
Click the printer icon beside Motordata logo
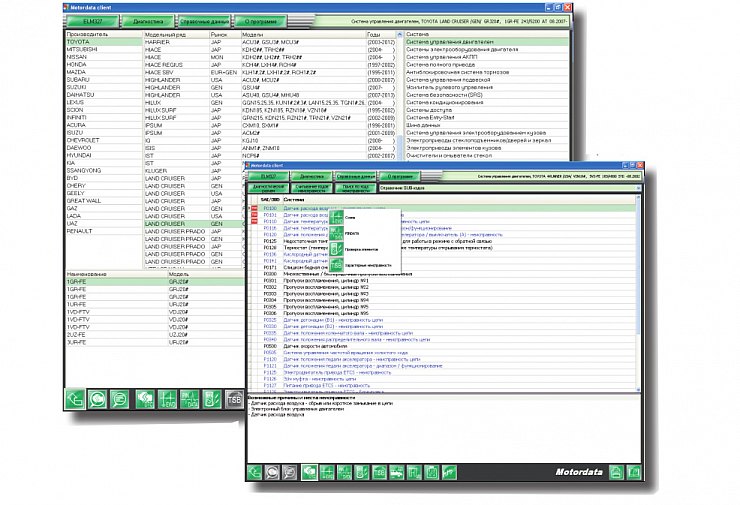(x=615, y=472)
